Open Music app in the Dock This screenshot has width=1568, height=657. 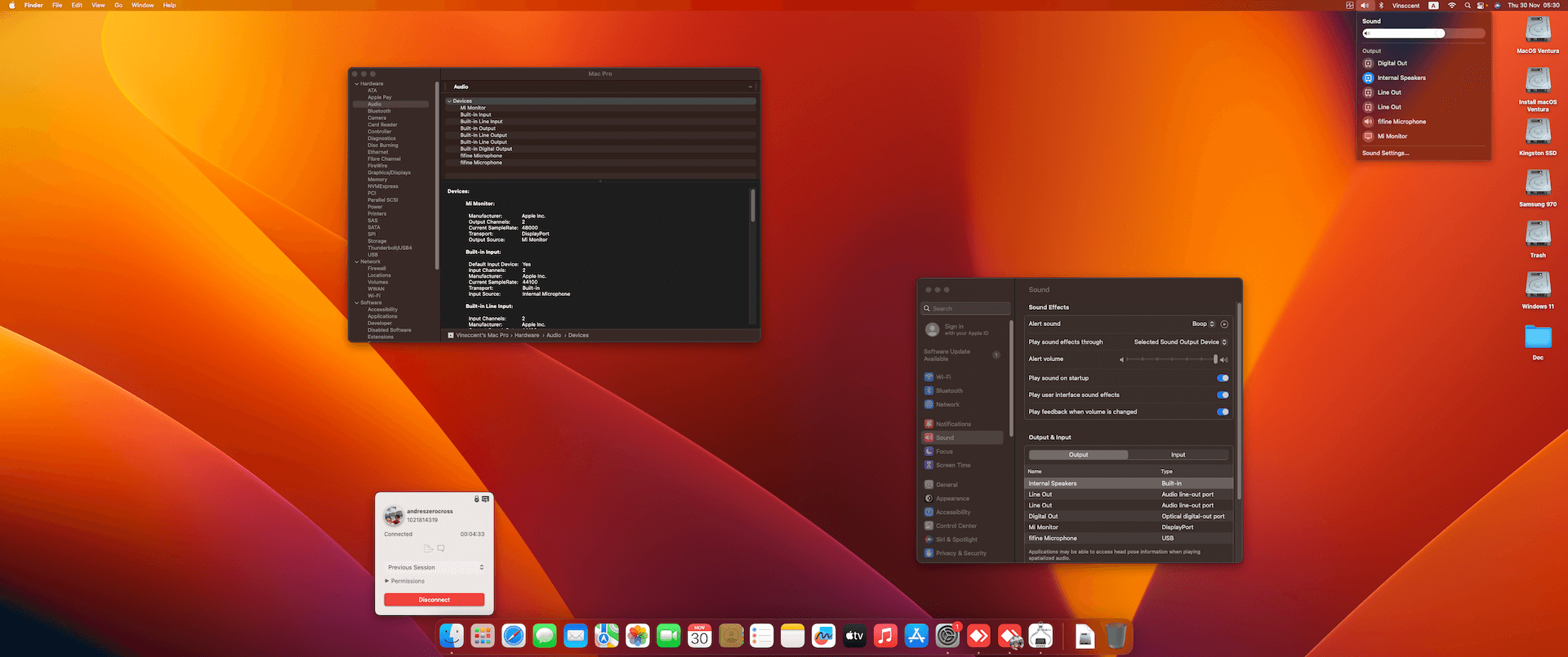(x=886, y=636)
